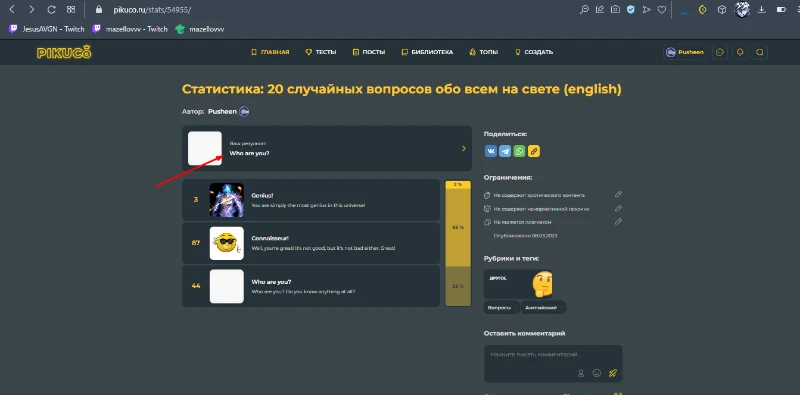Copy link with yellow chain icon
Viewport: 800px width, 395px height.
534,151
